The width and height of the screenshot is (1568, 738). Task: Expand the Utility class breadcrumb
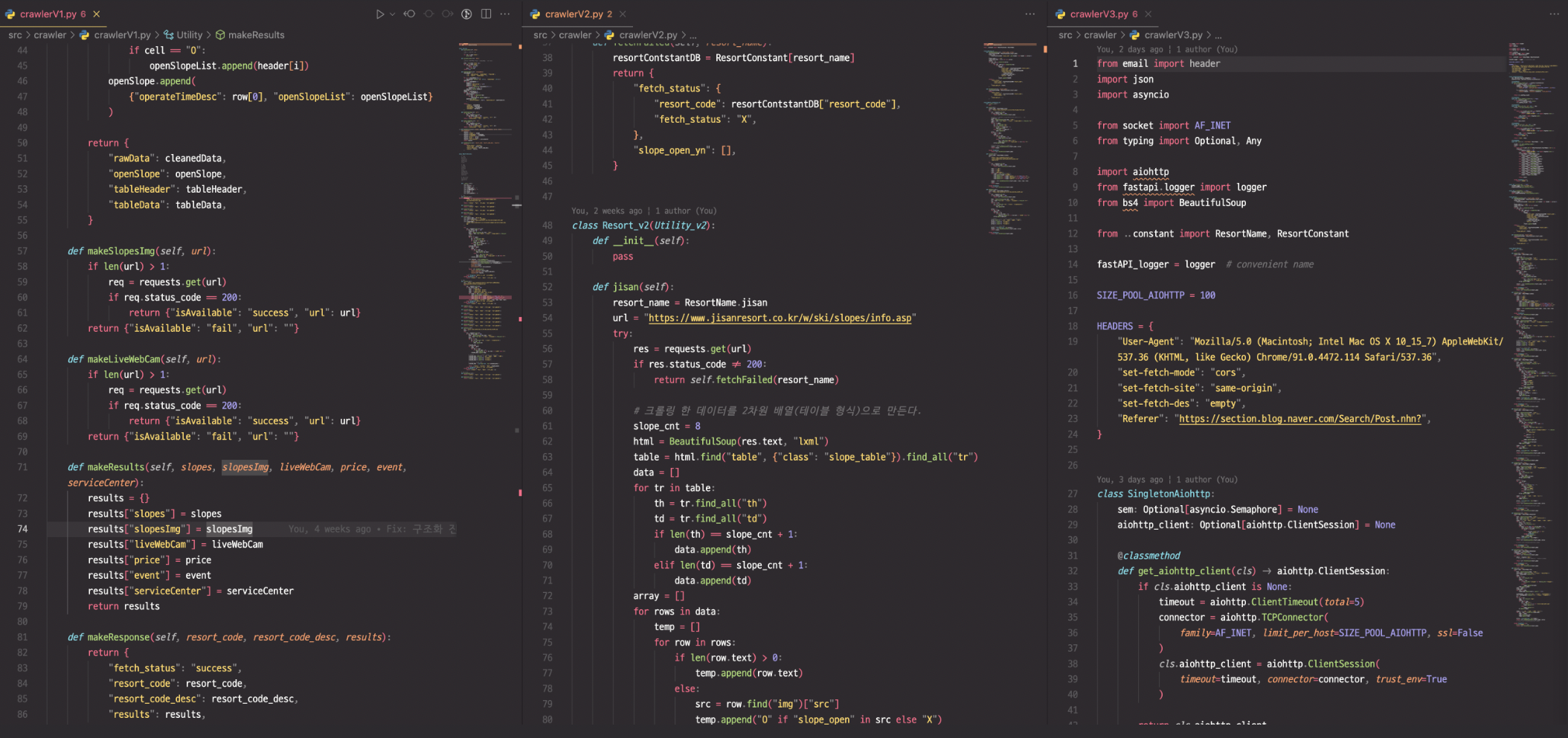coord(189,35)
